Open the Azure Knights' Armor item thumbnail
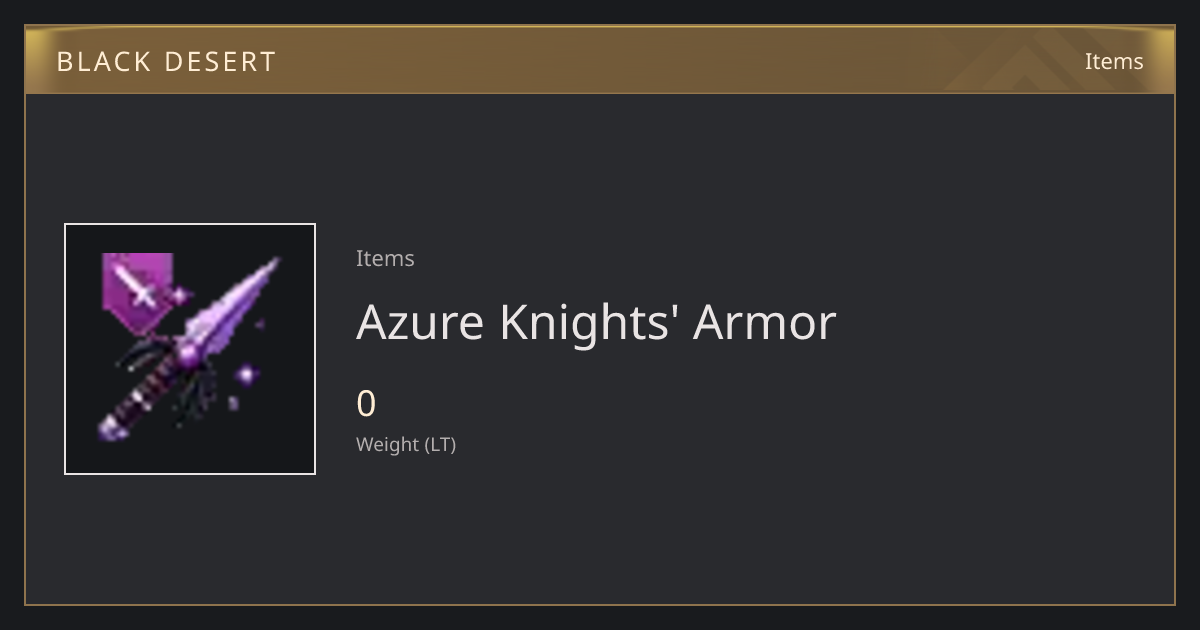 pyautogui.click(x=190, y=349)
